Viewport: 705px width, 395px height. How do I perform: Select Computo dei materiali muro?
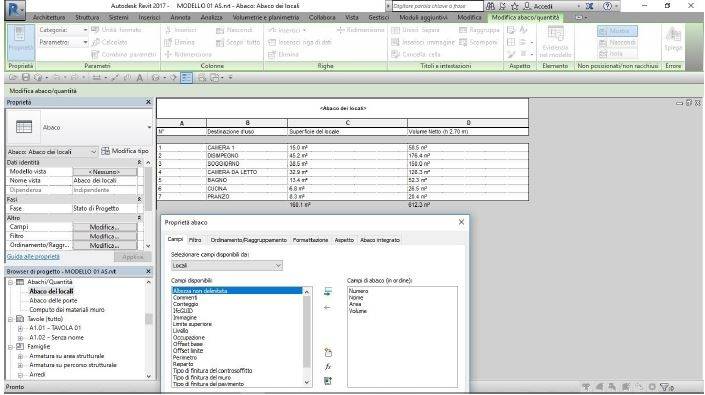(x=67, y=310)
